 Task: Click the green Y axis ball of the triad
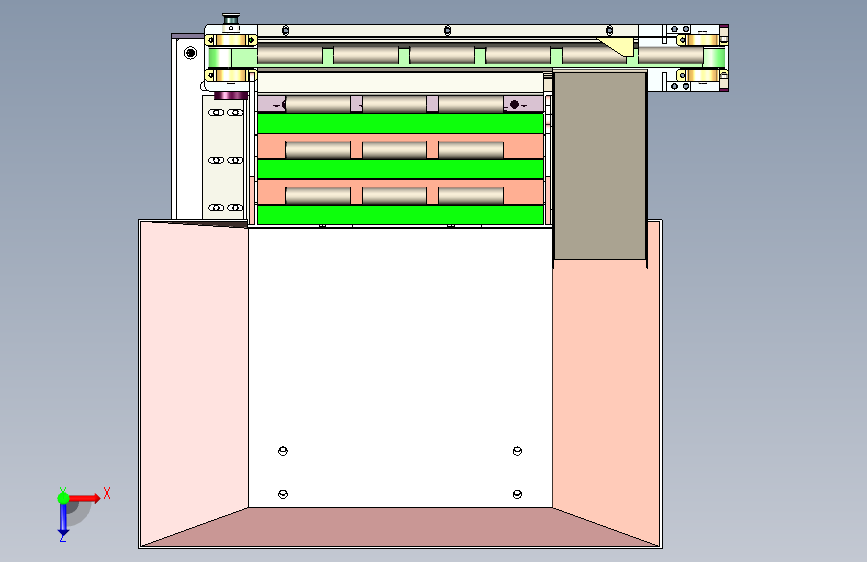(63, 498)
